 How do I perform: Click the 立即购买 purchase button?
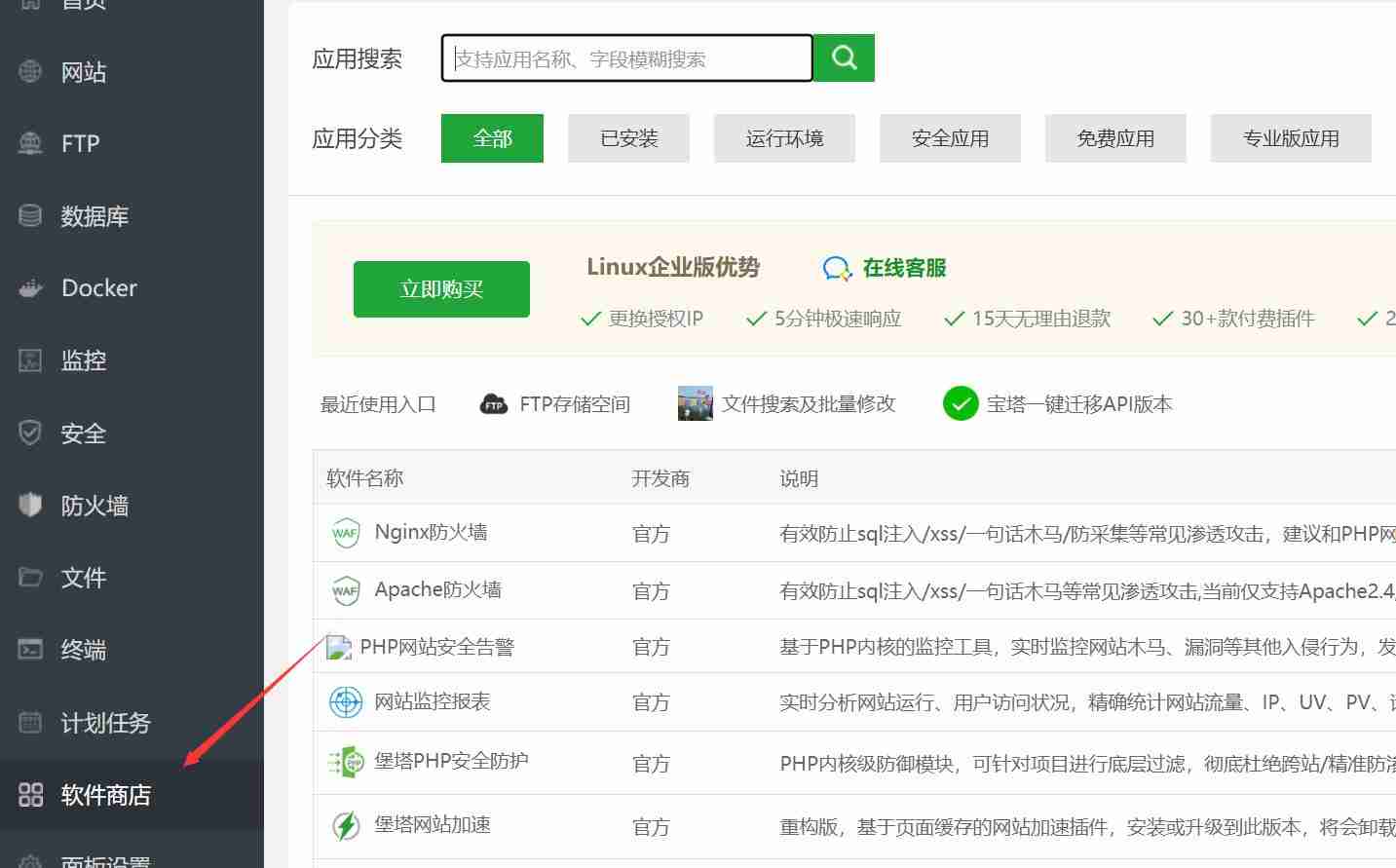(x=441, y=288)
